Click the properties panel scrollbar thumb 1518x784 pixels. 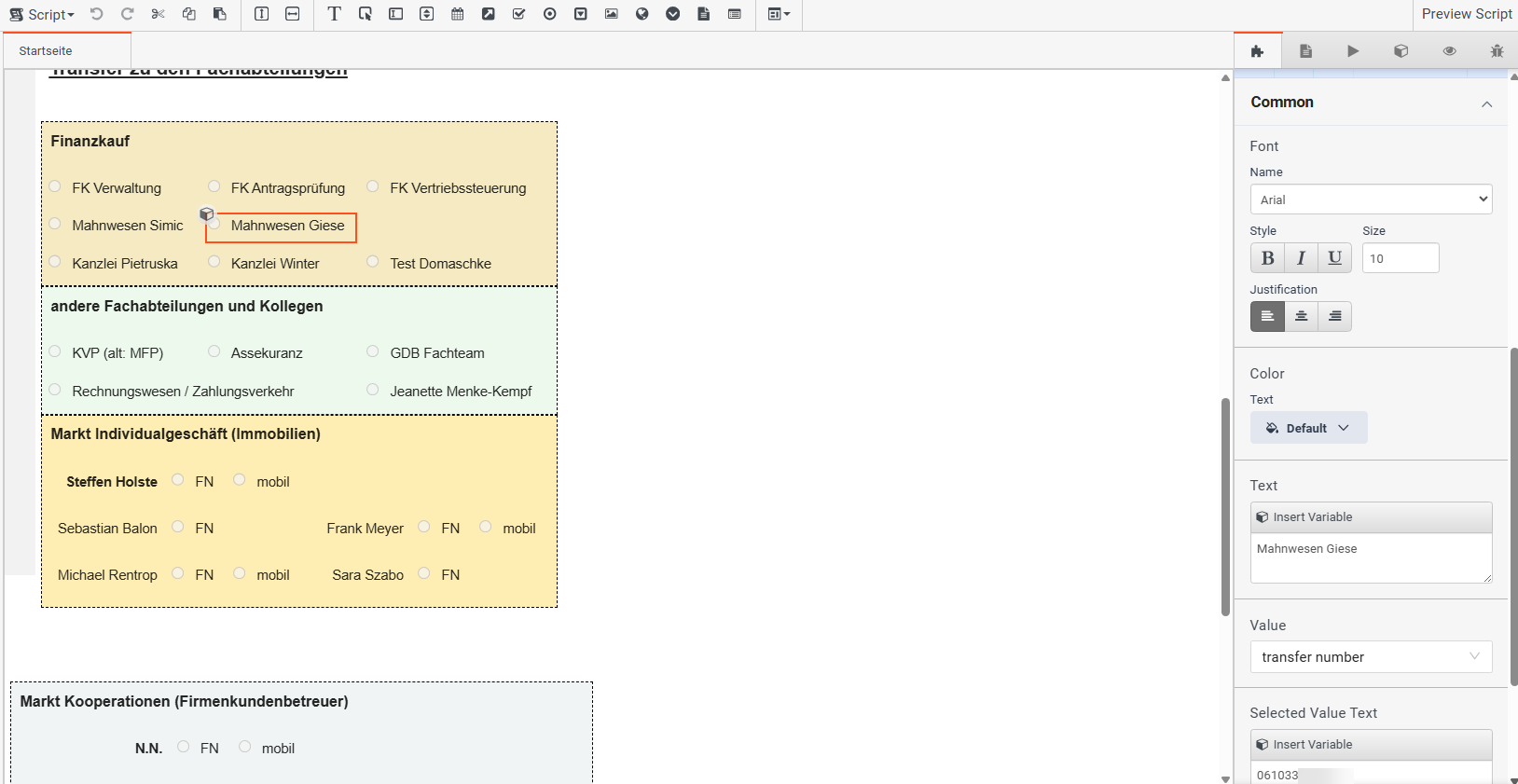[x=1513, y=517]
